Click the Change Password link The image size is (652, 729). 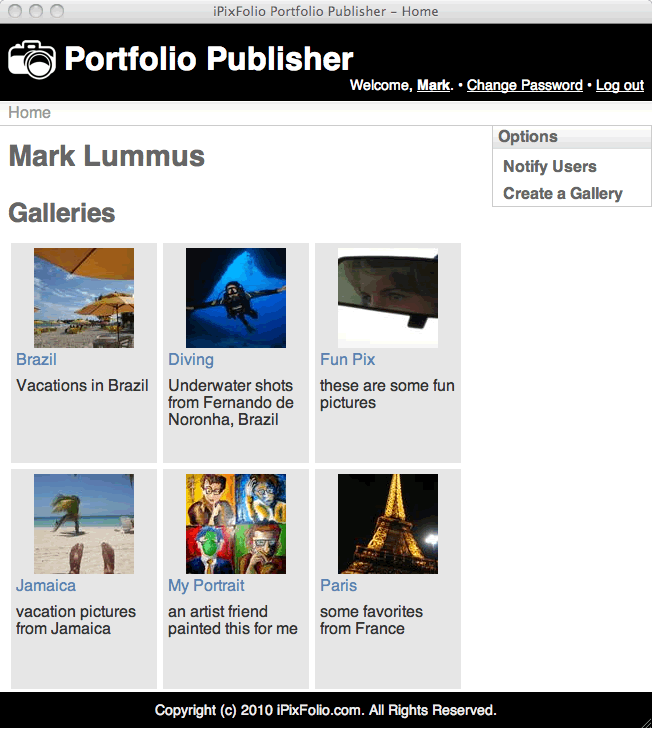click(524, 86)
